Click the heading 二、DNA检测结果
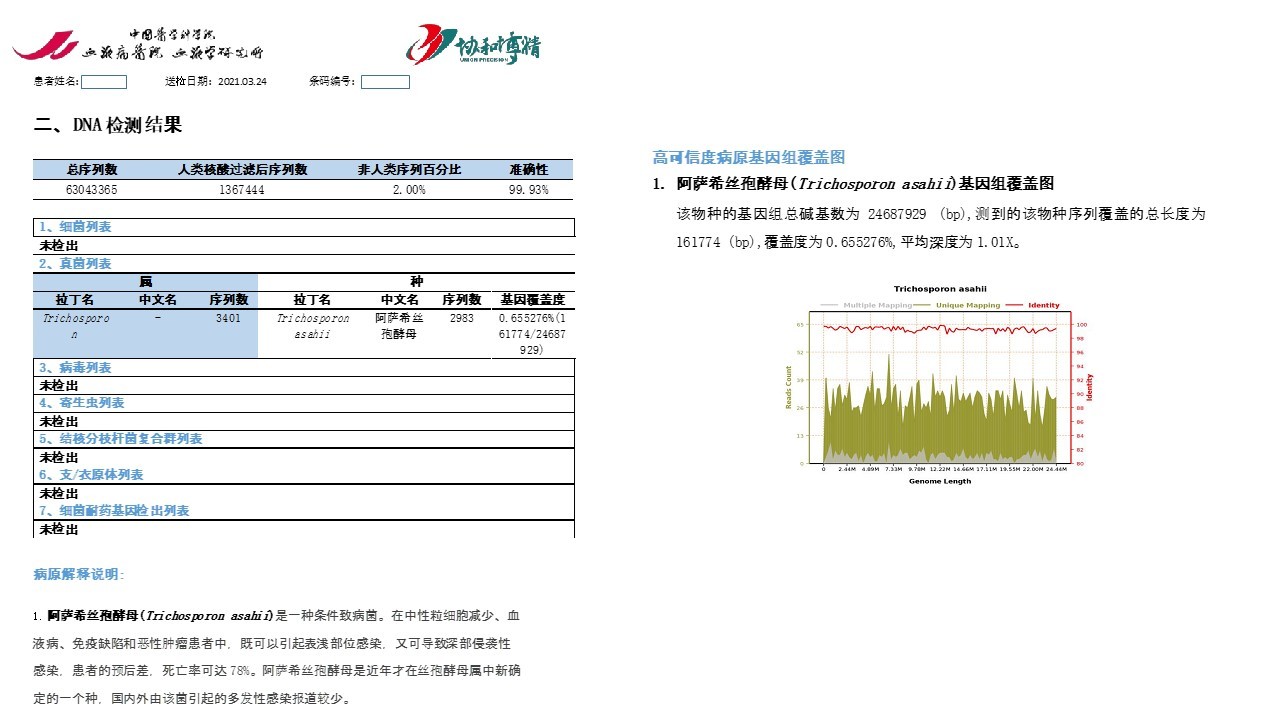Screen dimensions: 1280x720 point(108,125)
